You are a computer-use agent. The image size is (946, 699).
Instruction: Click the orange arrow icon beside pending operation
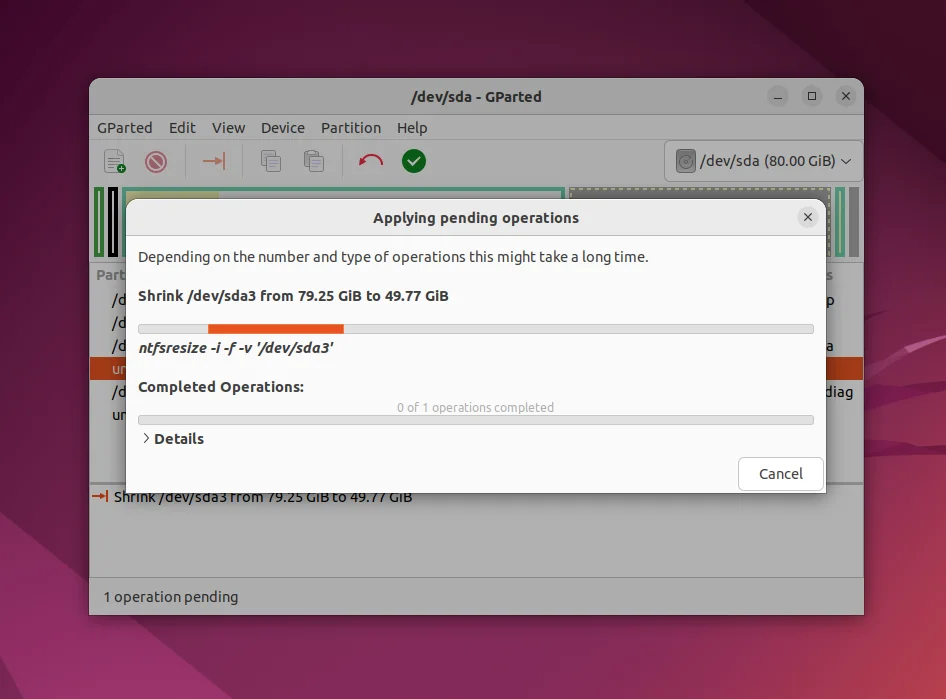click(x=100, y=496)
